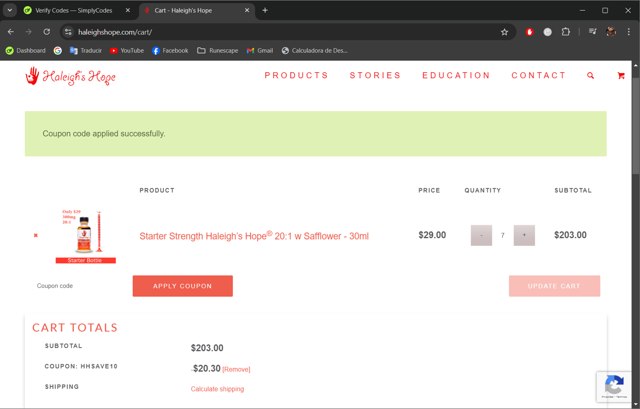Viewport: 640px width, 409px height.
Task: Open site search magnifier icon
Action: [590, 76]
